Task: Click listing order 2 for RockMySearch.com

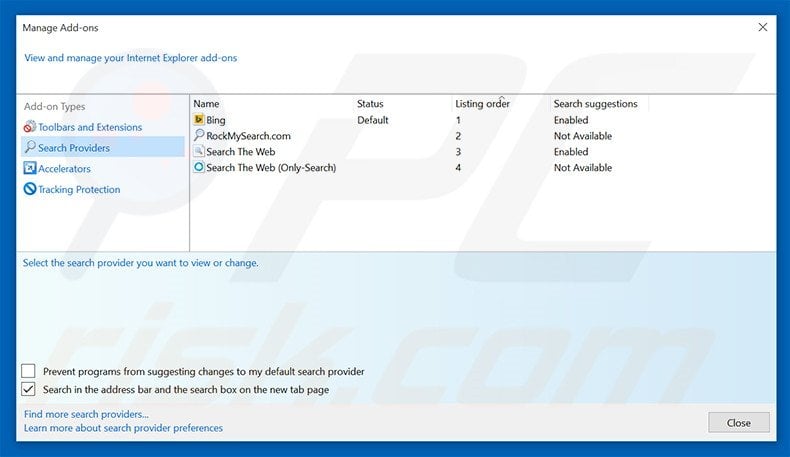Action: coord(458,136)
